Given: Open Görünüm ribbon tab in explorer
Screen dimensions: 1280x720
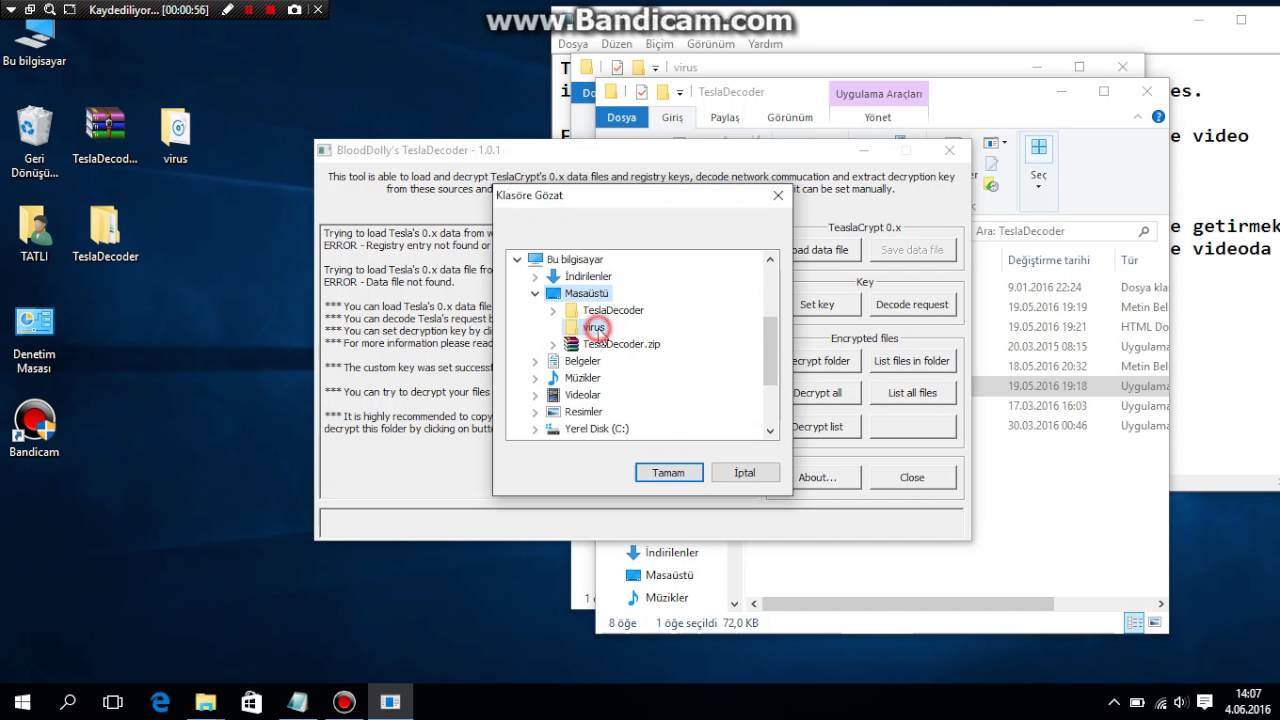Looking at the screenshot, I should pyautogui.click(x=790, y=117).
